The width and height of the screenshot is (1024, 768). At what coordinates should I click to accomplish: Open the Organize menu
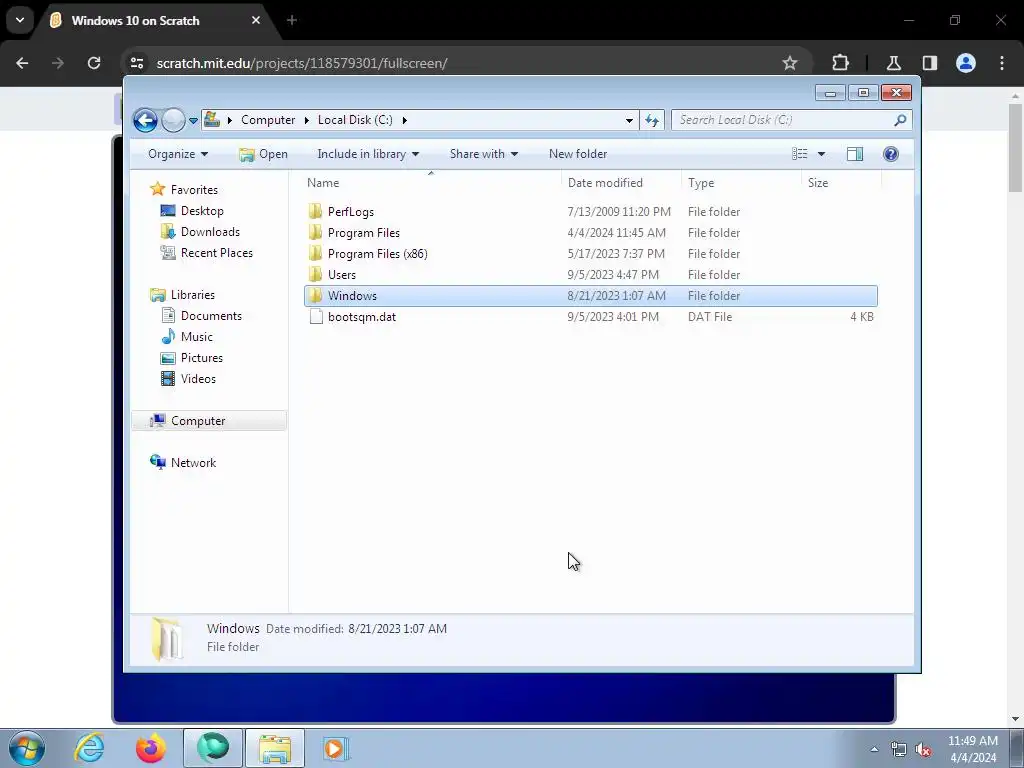178,154
